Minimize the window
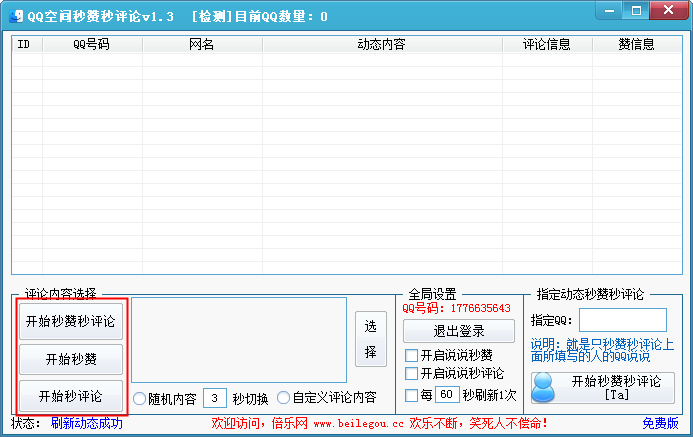The height and width of the screenshot is (437, 693). (x=609, y=11)
